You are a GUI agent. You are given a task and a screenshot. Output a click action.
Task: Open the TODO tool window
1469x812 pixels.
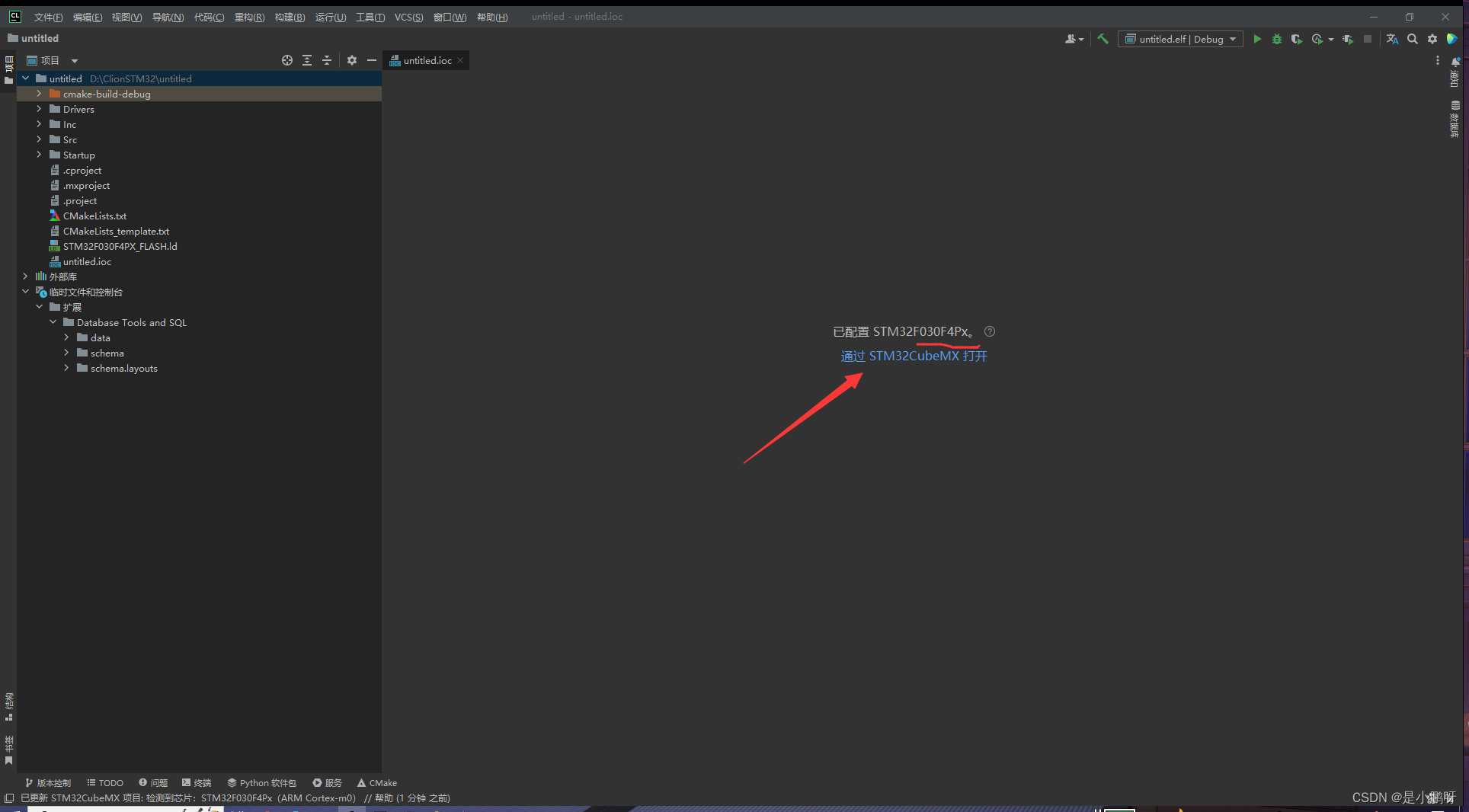105,782
